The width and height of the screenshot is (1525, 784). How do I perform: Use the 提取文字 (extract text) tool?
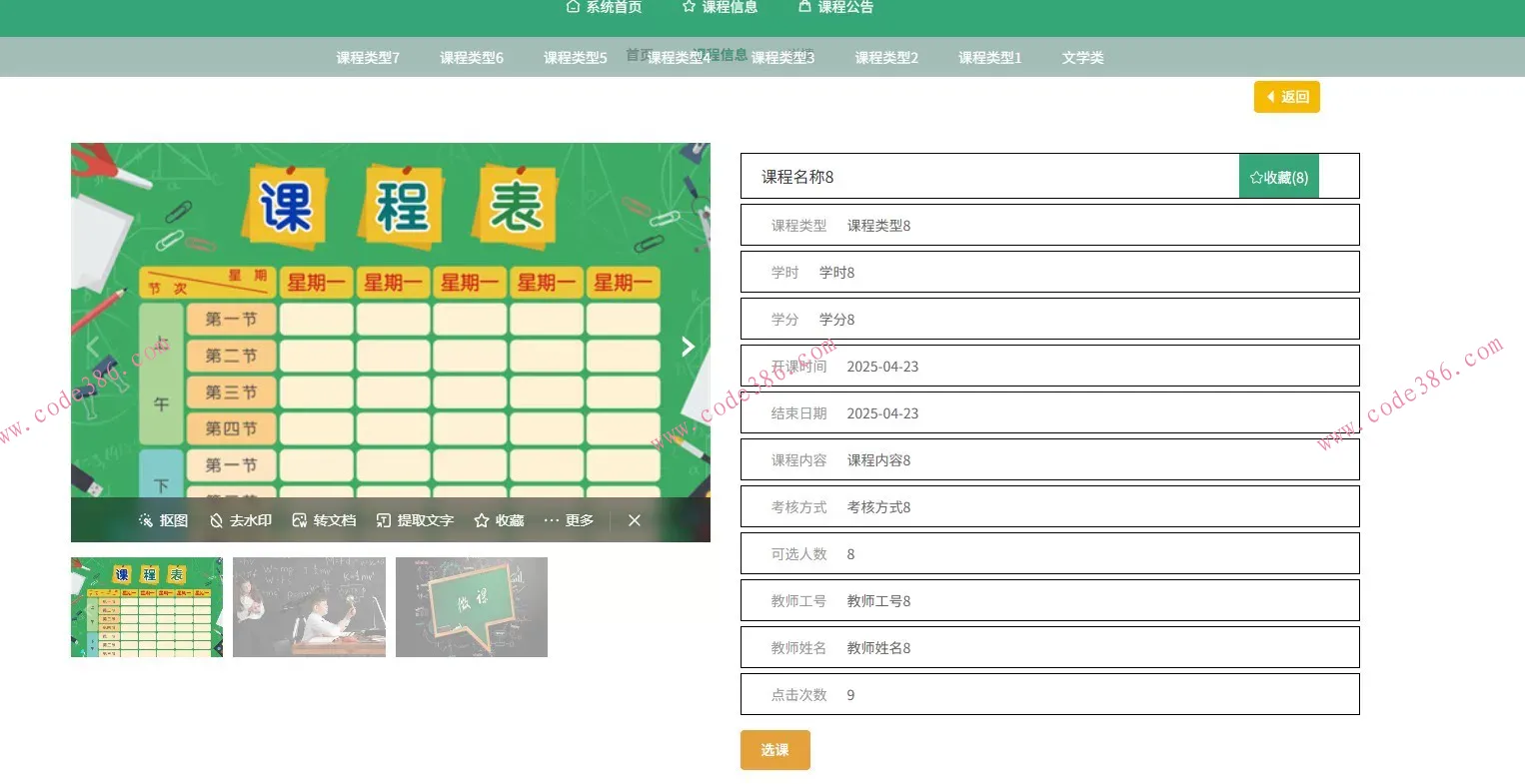[413, 520]
